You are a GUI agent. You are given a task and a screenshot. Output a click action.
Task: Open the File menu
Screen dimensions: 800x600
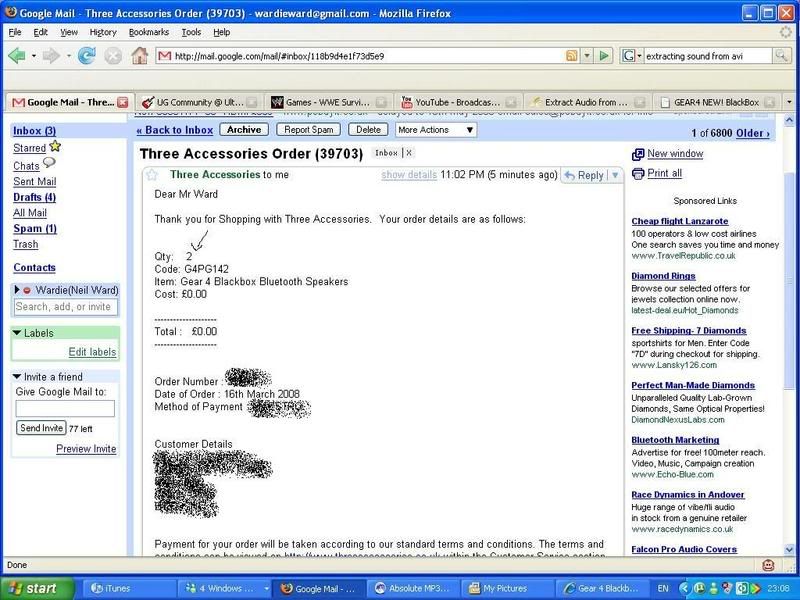click(x=15, y=32)
